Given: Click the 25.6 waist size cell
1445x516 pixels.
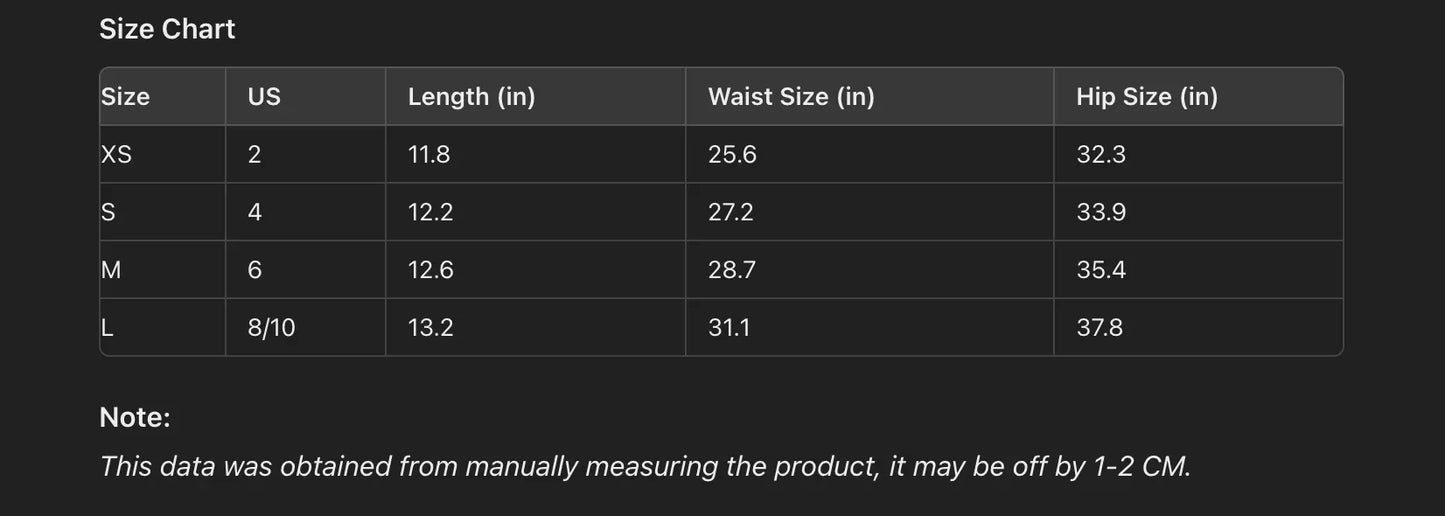Looking at the screenshot, I should click(732, 155).
